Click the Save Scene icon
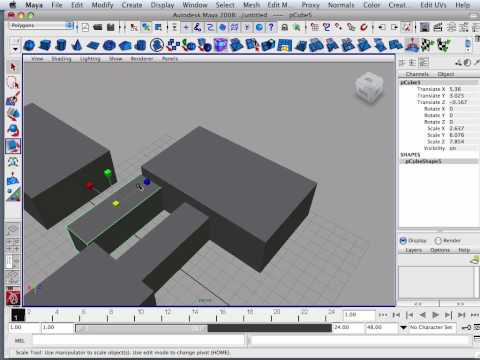 click(x=111, y=27)
